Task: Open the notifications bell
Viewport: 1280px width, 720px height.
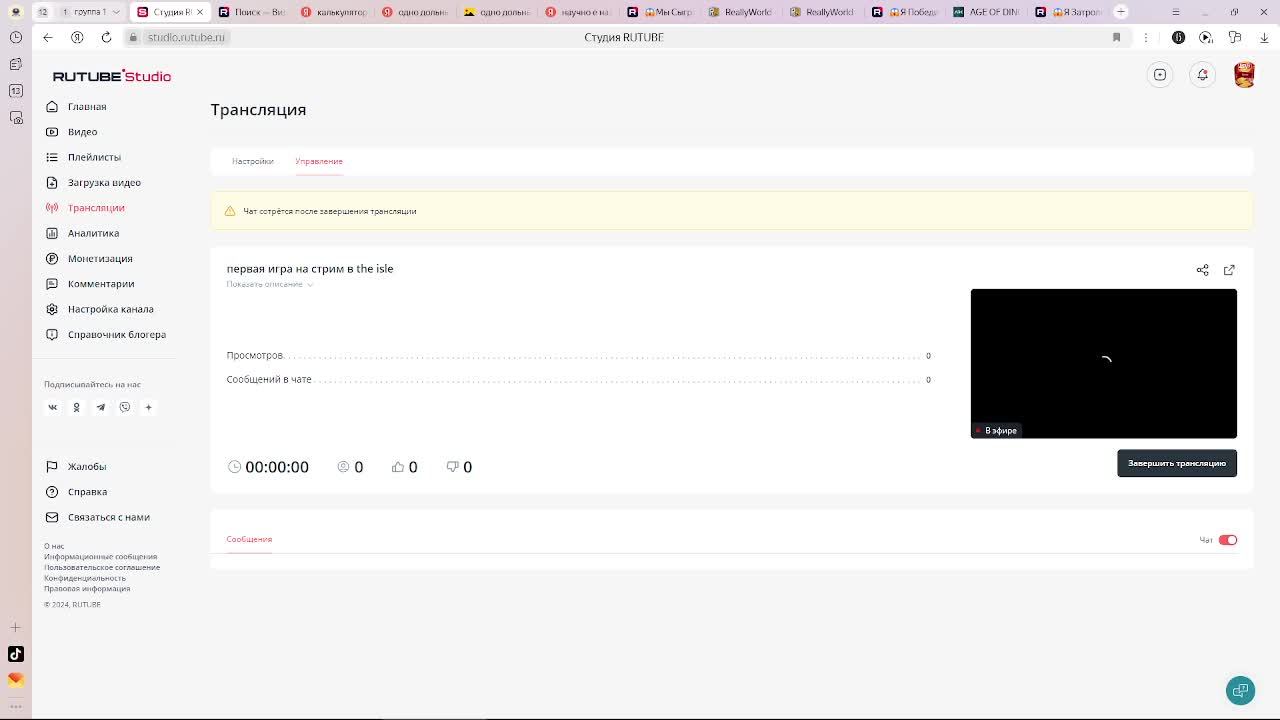Action: point(1203,74)
